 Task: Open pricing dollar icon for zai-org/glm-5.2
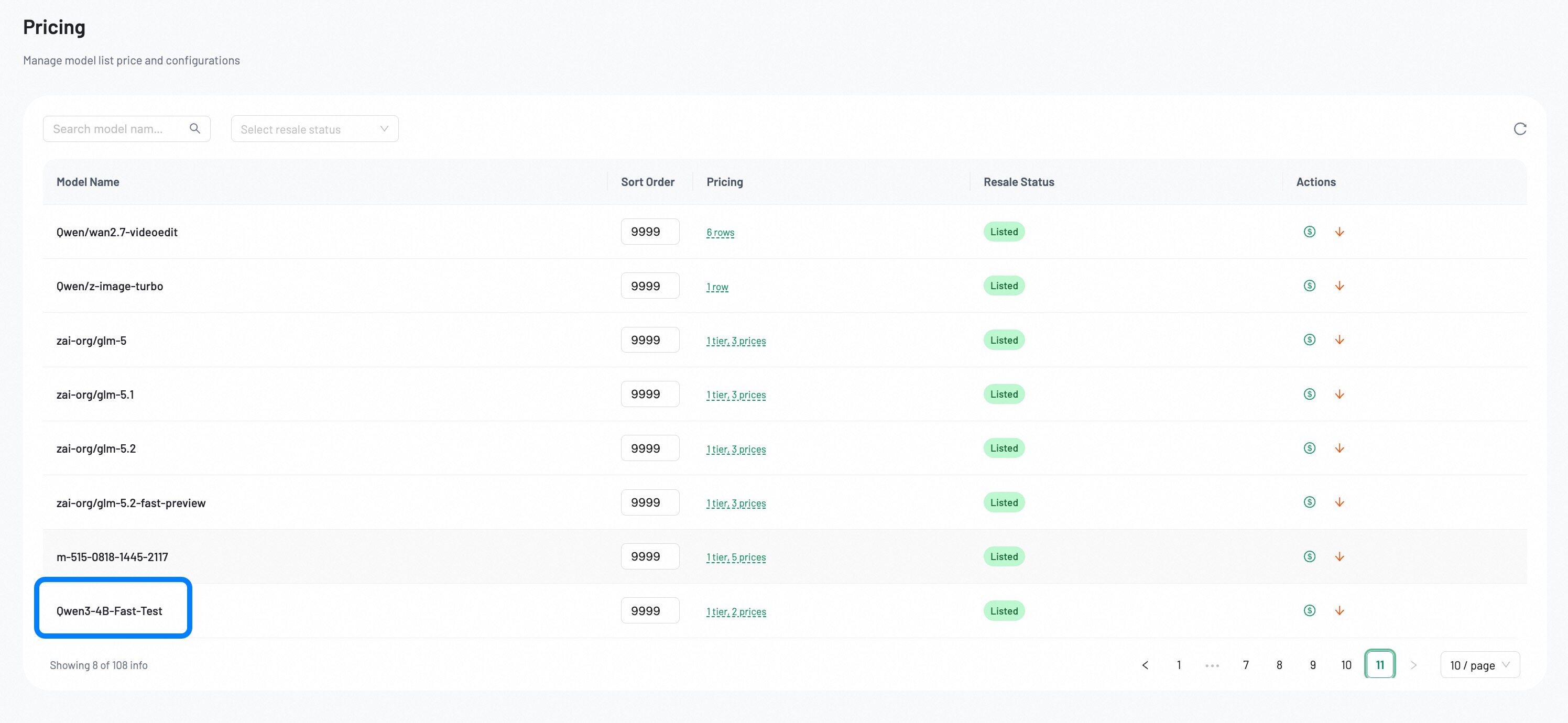1309,448
